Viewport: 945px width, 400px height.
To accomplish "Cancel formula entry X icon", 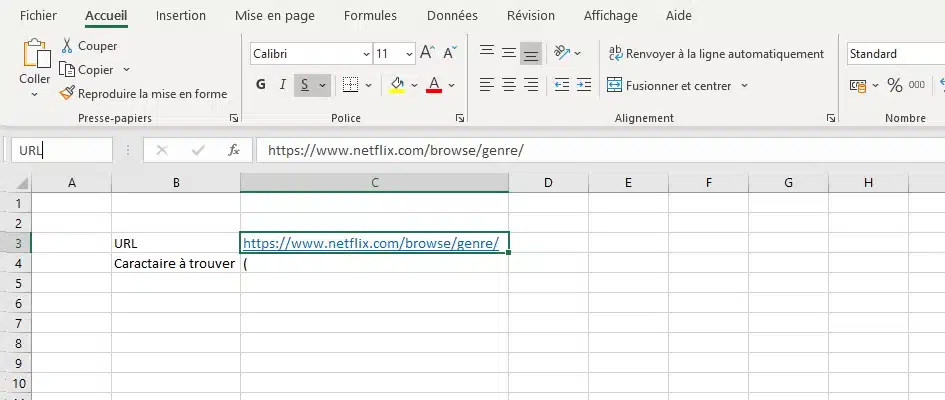I will pyautogui.click(x=162, y=150).
